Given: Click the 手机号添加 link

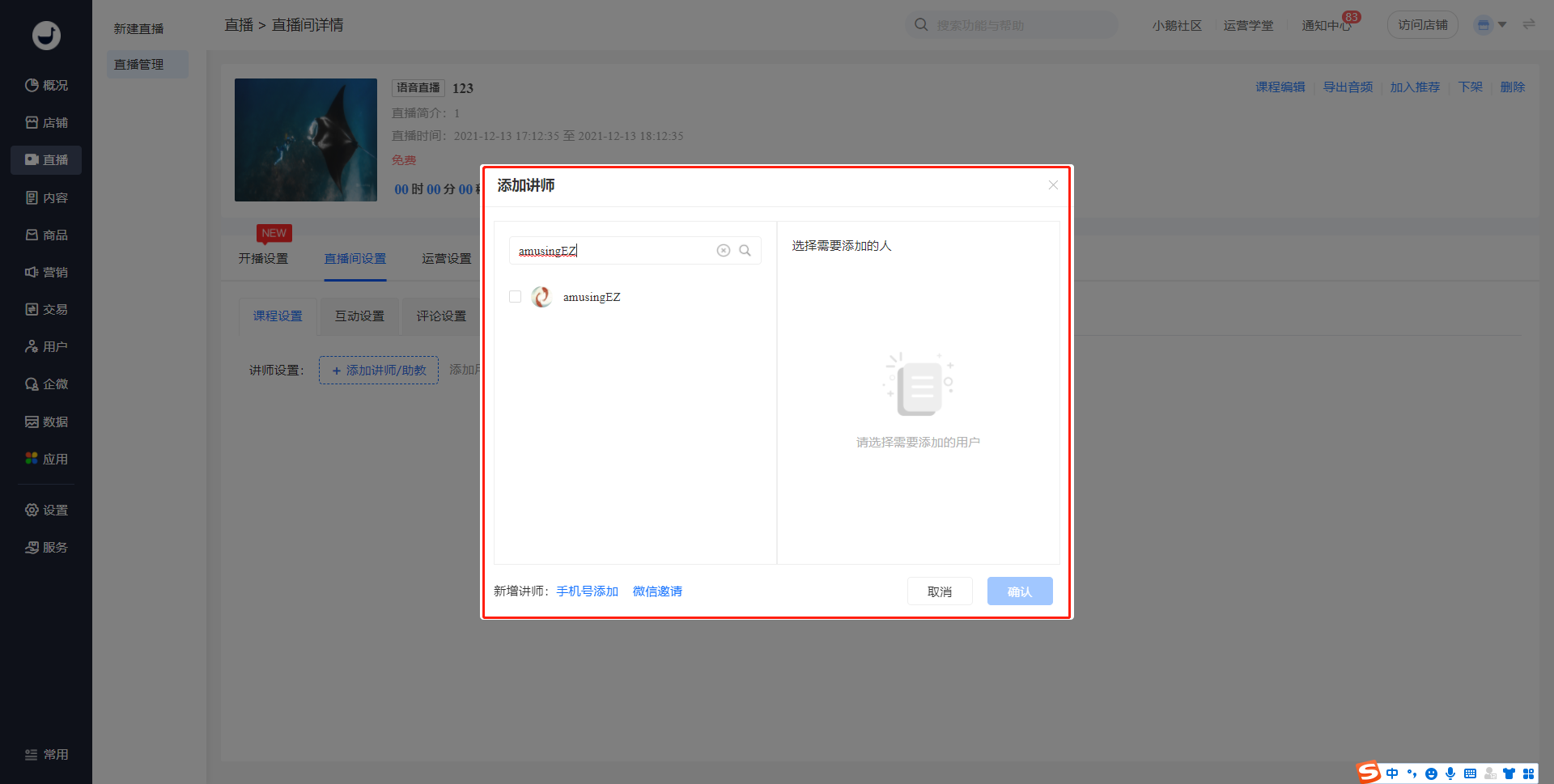Looking at the screenshot, I should click(x=587, y=591).
